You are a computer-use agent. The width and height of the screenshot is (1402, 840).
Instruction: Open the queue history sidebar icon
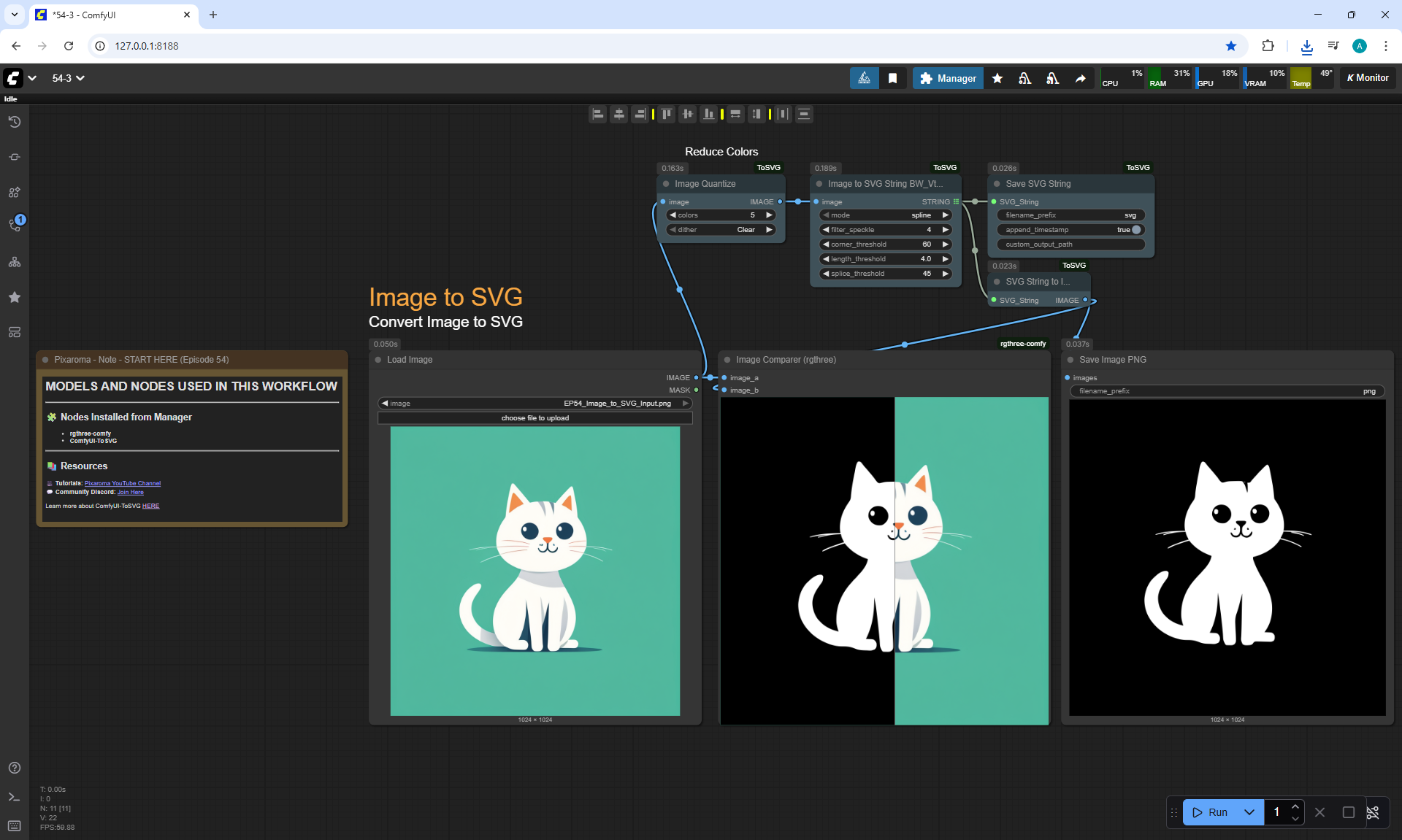pos(15,122)
